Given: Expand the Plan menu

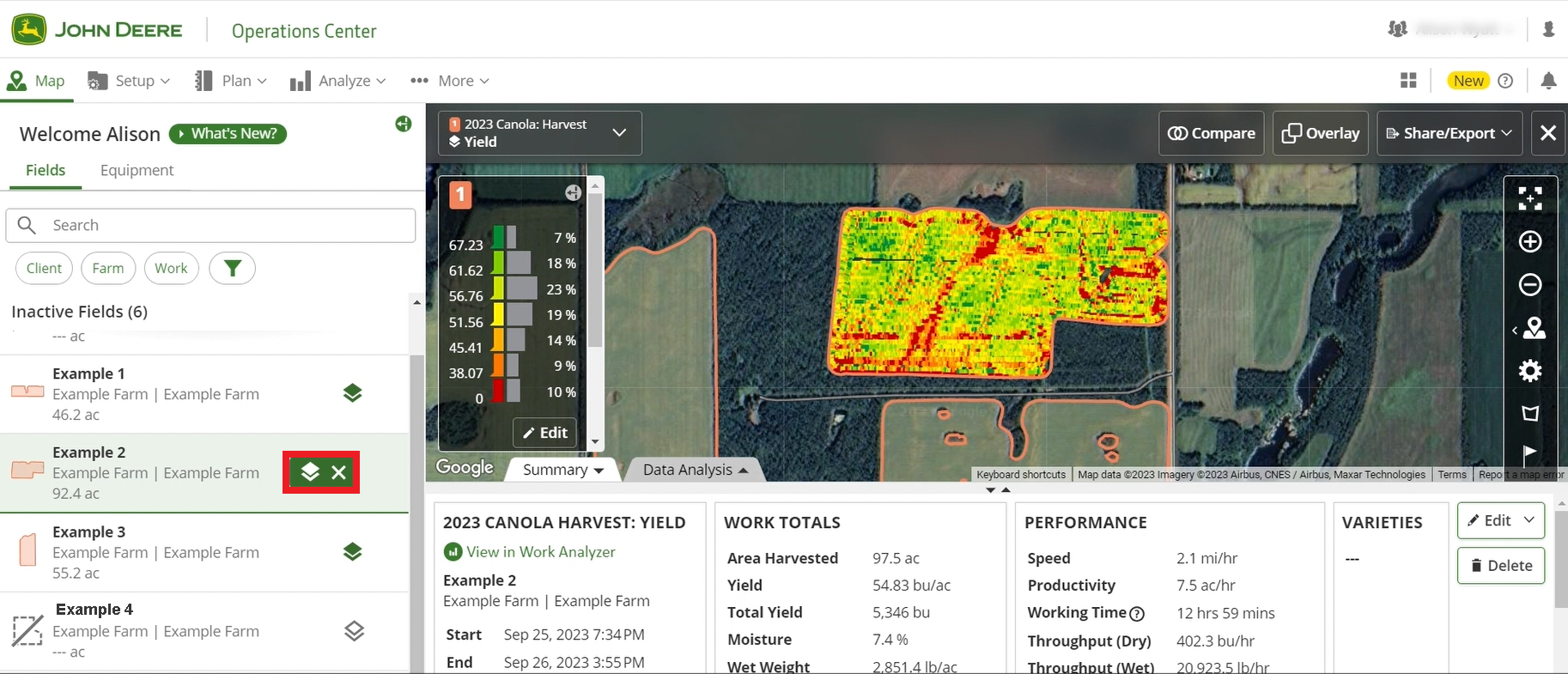Looking at the screenshot, I should tap(231, 81).
